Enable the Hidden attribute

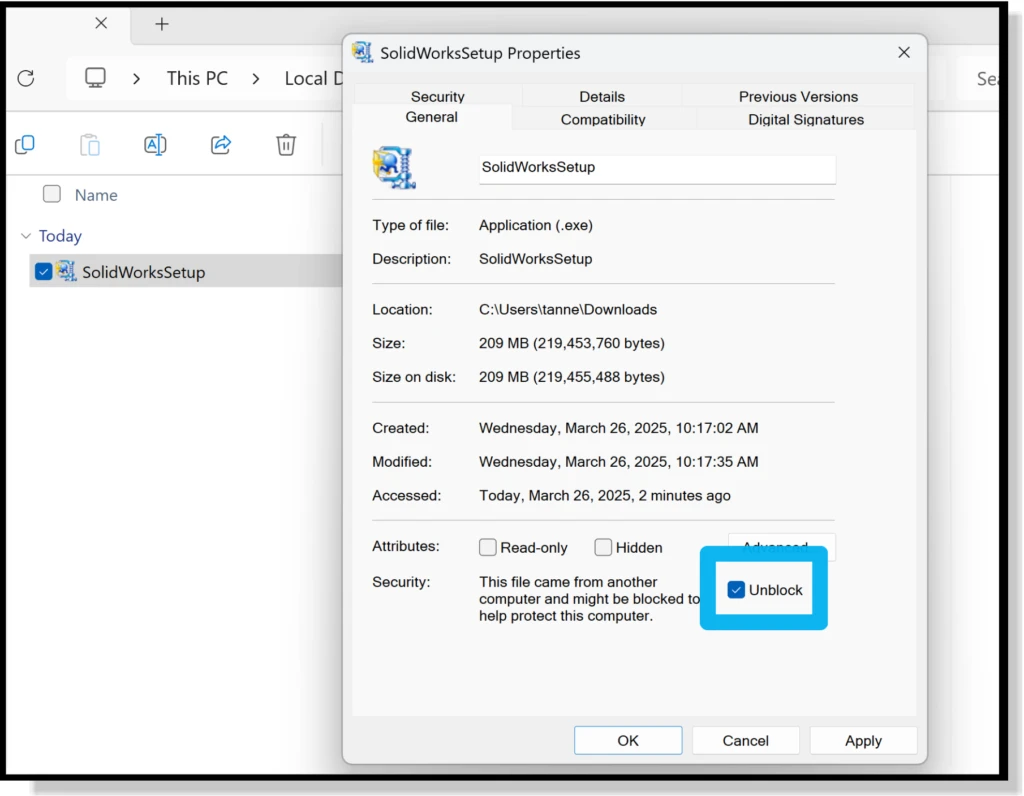604,547
